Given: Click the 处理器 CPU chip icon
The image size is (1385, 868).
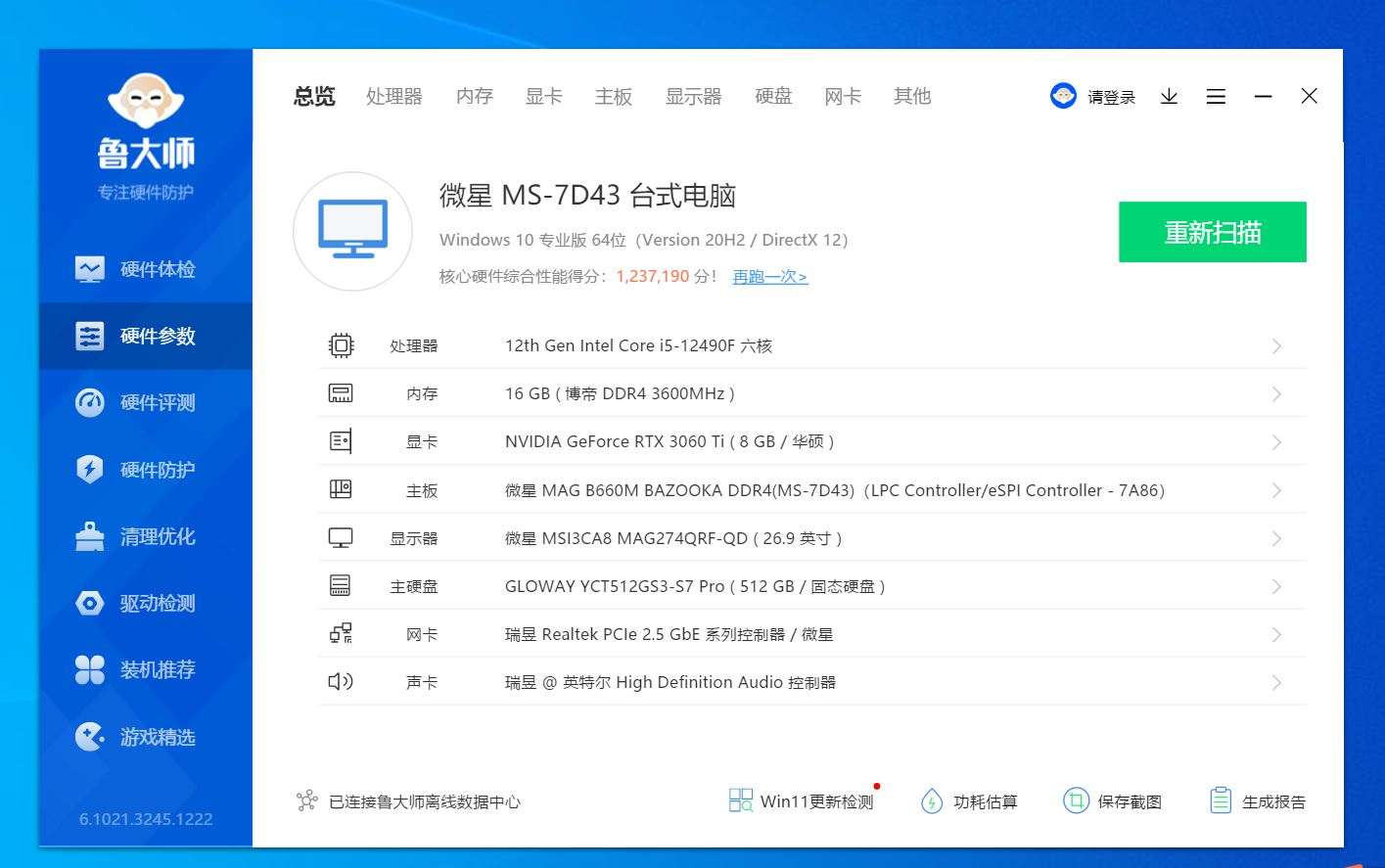Looking at the screenshot, I should point(341,345).
